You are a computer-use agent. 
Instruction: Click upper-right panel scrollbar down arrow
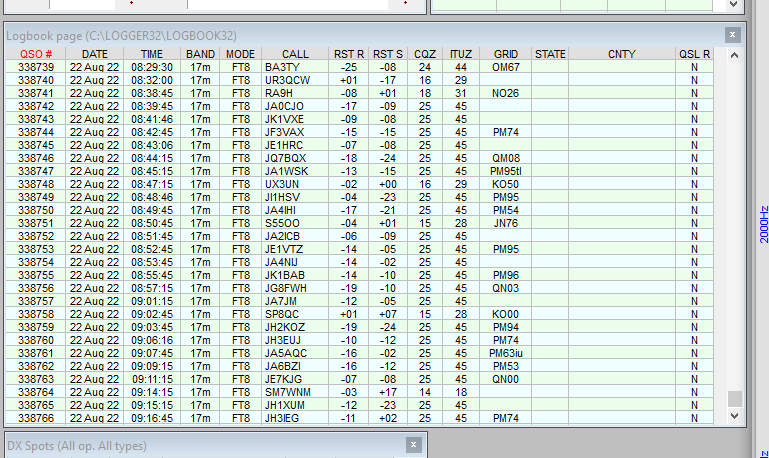[x=733, y=4]
